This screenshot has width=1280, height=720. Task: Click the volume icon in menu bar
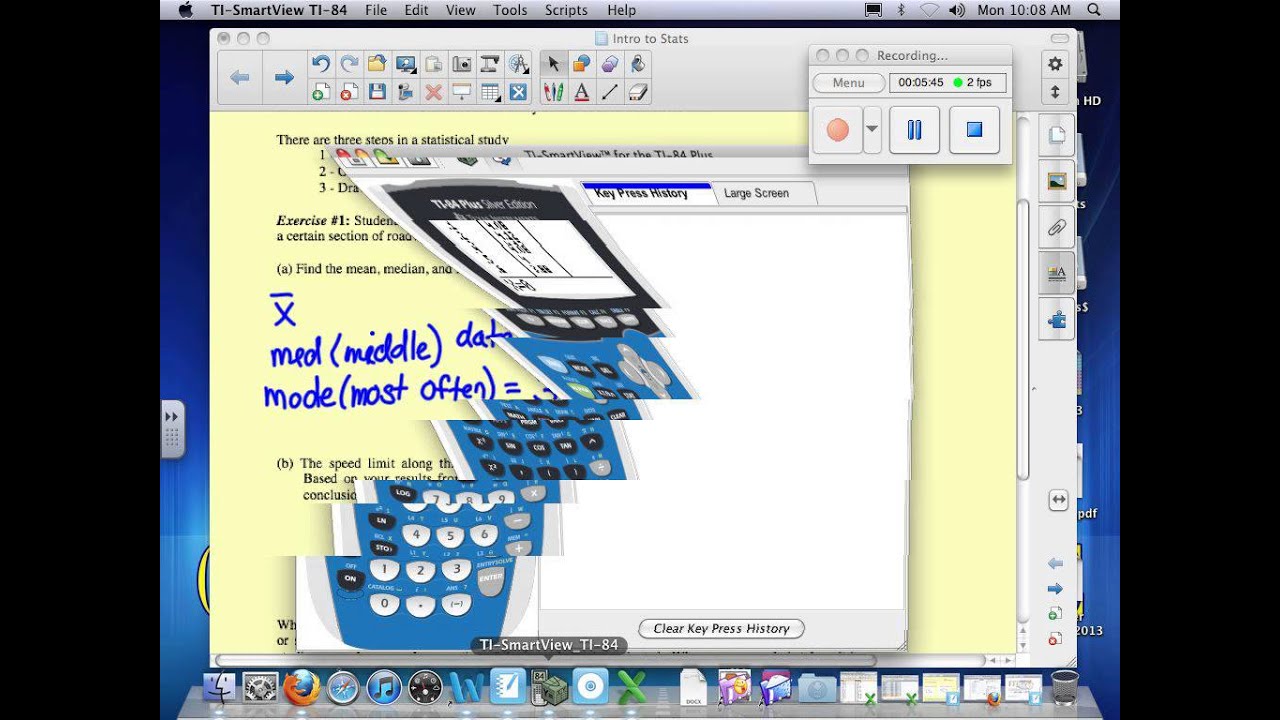(x=957, y=10)
